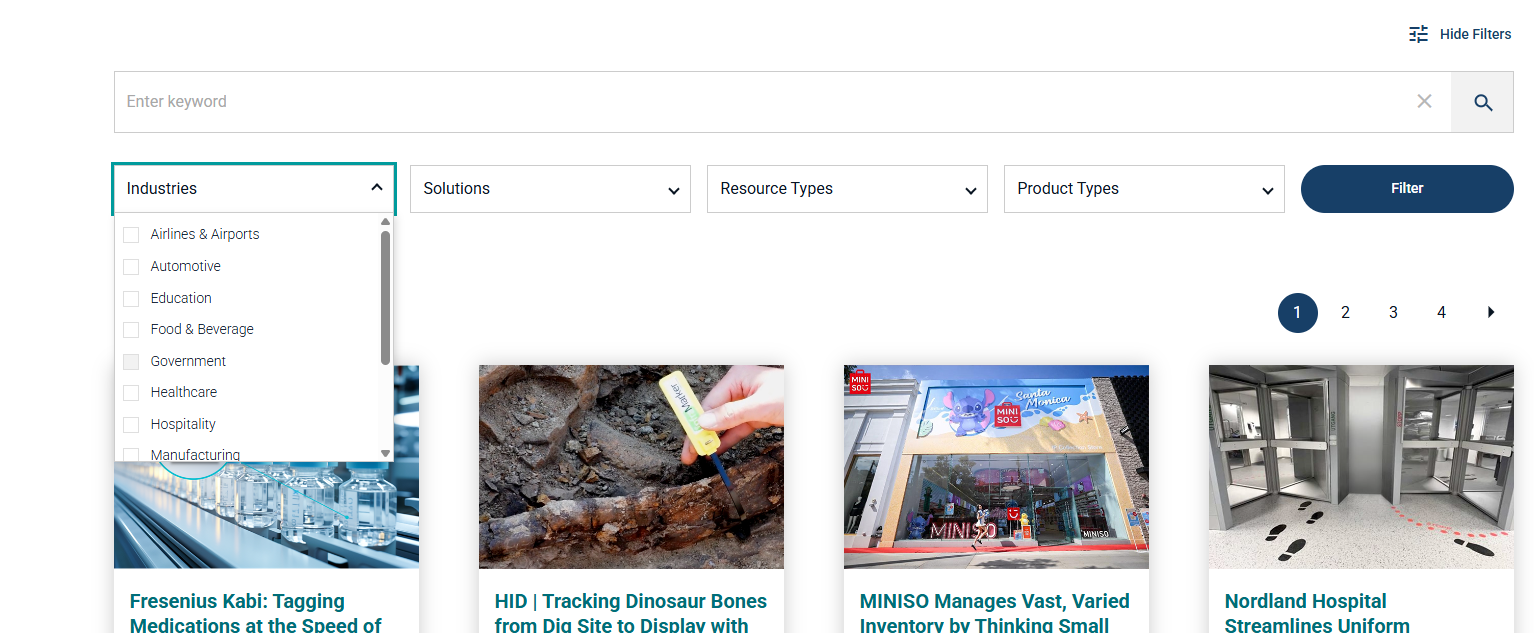
Task: Select the Education checkbox
Action: tap(131, 299)
